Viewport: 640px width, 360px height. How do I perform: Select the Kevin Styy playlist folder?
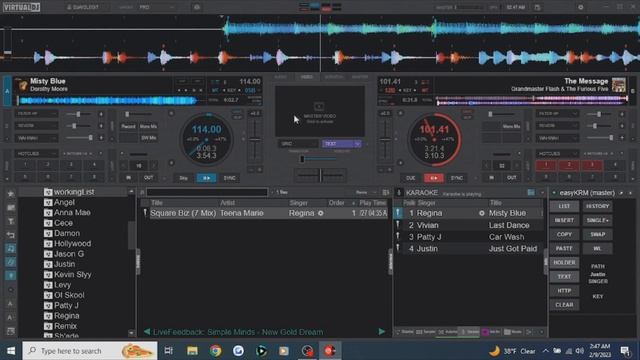(x=72, y=275)
